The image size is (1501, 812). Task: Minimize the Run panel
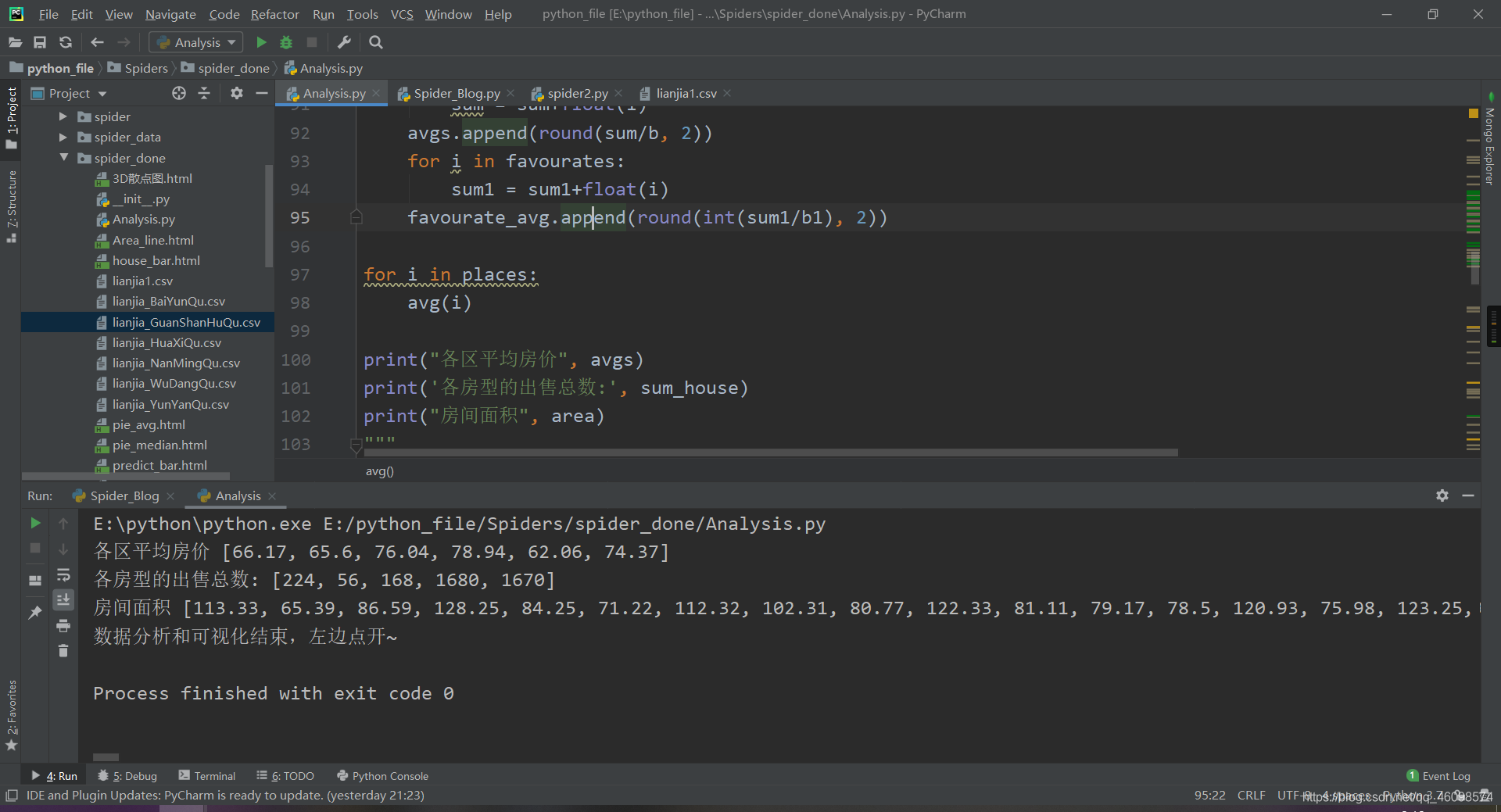(1468, 495)
